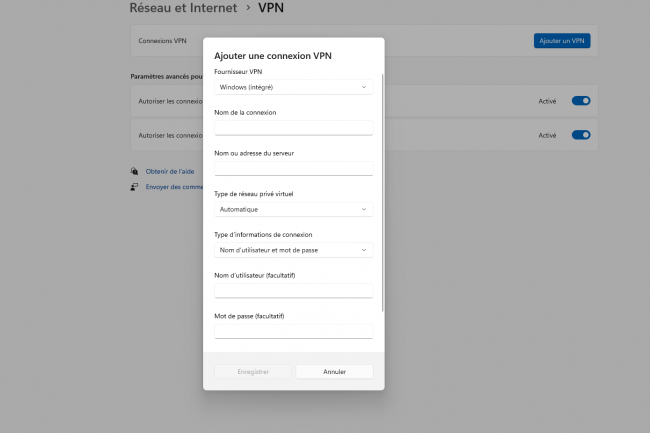Image resolution: width=650 pixels, height=433 pixels.
Task: Open Type d'informations de connexion dropdown
Action: [x=293, y=250]
